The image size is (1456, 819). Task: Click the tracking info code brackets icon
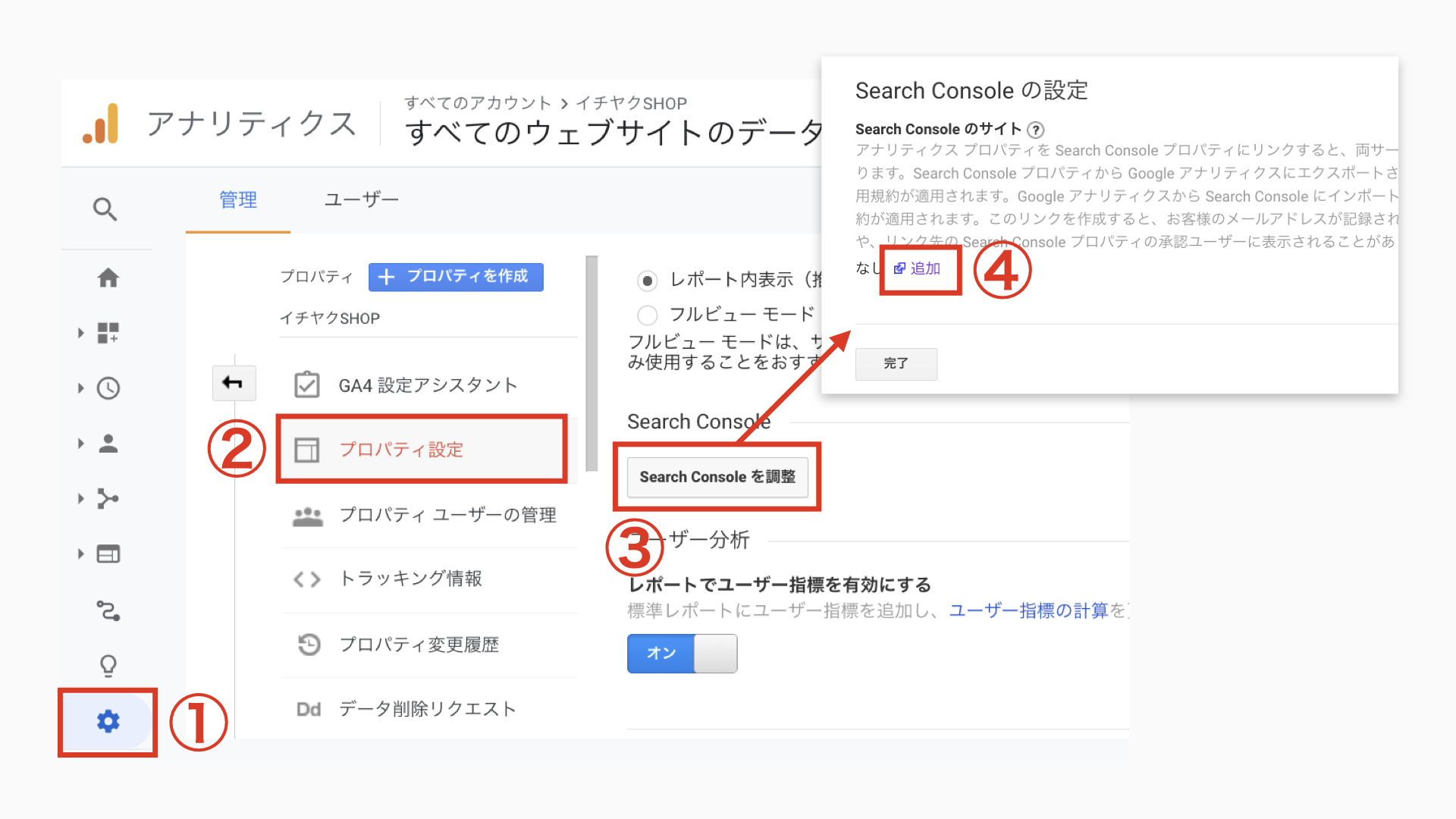(x=307, y=579)
